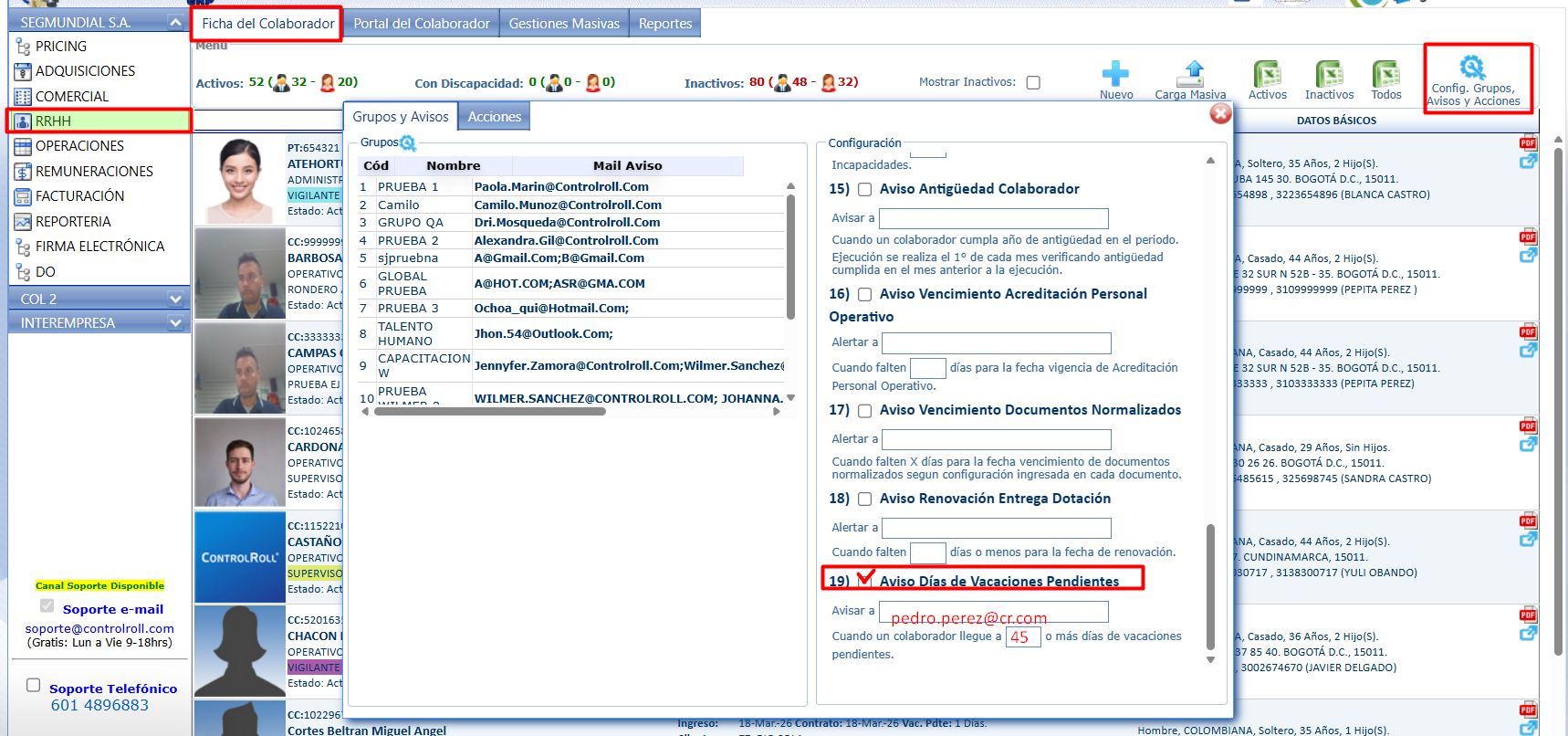This screenshot has height=736, width=1568.
Task: Open the Carga Masiva upload icon
Action: (1192, 74)
